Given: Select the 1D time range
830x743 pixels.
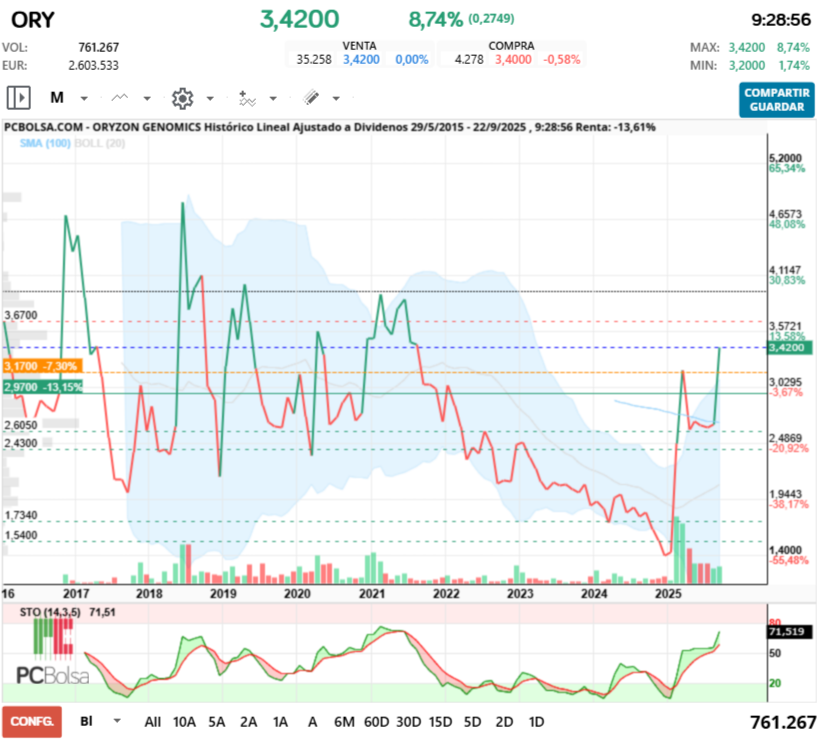Looking at the screenshot, I should click(536, 721).
